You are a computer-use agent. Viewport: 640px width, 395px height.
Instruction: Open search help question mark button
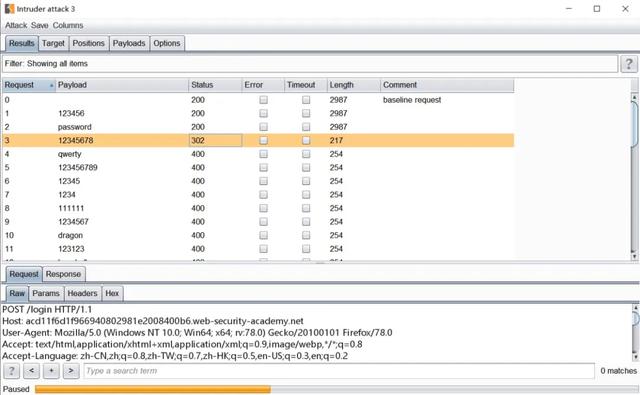(11, 371)
